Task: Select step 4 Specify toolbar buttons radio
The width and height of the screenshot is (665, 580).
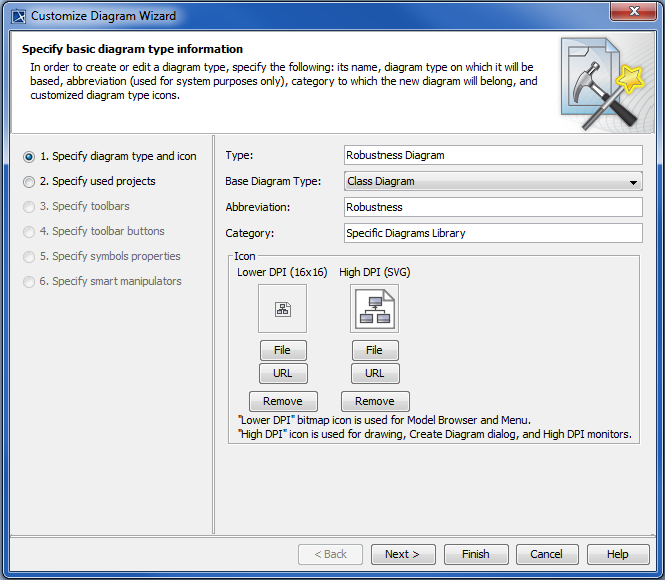Action: pyautogui.click(x=29, y=231)
